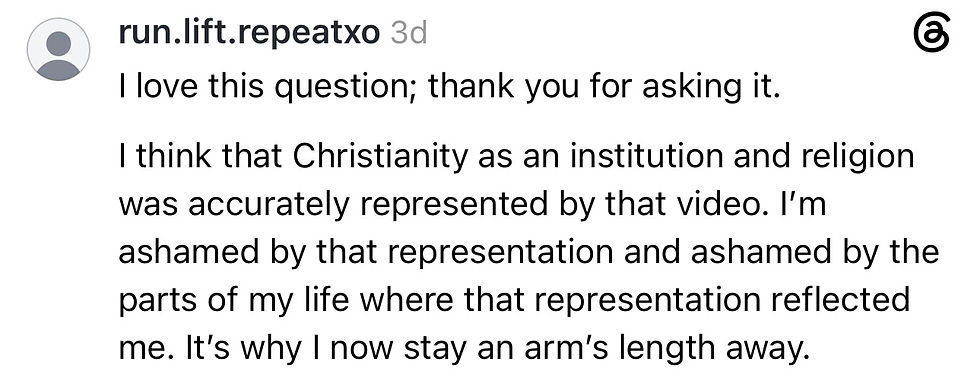This screenshot has height=384, width=980.
Task: Open the run.lift.repeatxo username profile link
Action: coord(249,34)
